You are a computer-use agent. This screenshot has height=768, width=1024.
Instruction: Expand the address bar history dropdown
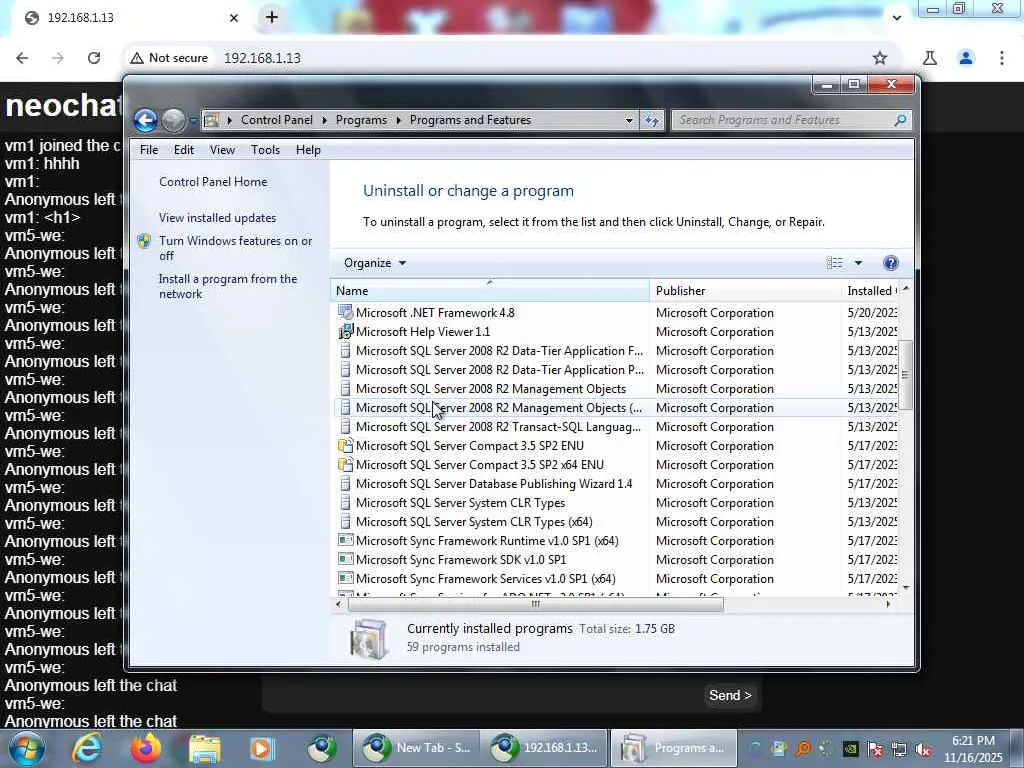(x=629, y=120)
